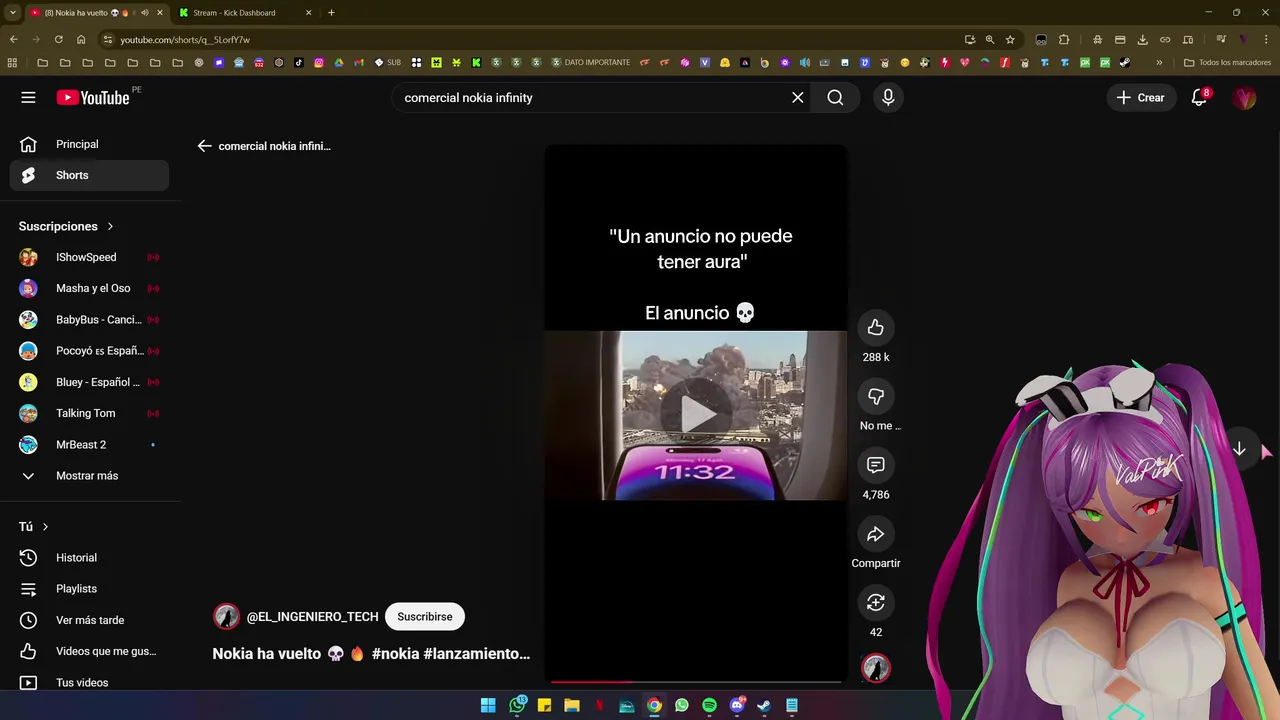Open the DATO IMPORTANTE bookmark
This screenshot has width=1280, height=720.
591,62
